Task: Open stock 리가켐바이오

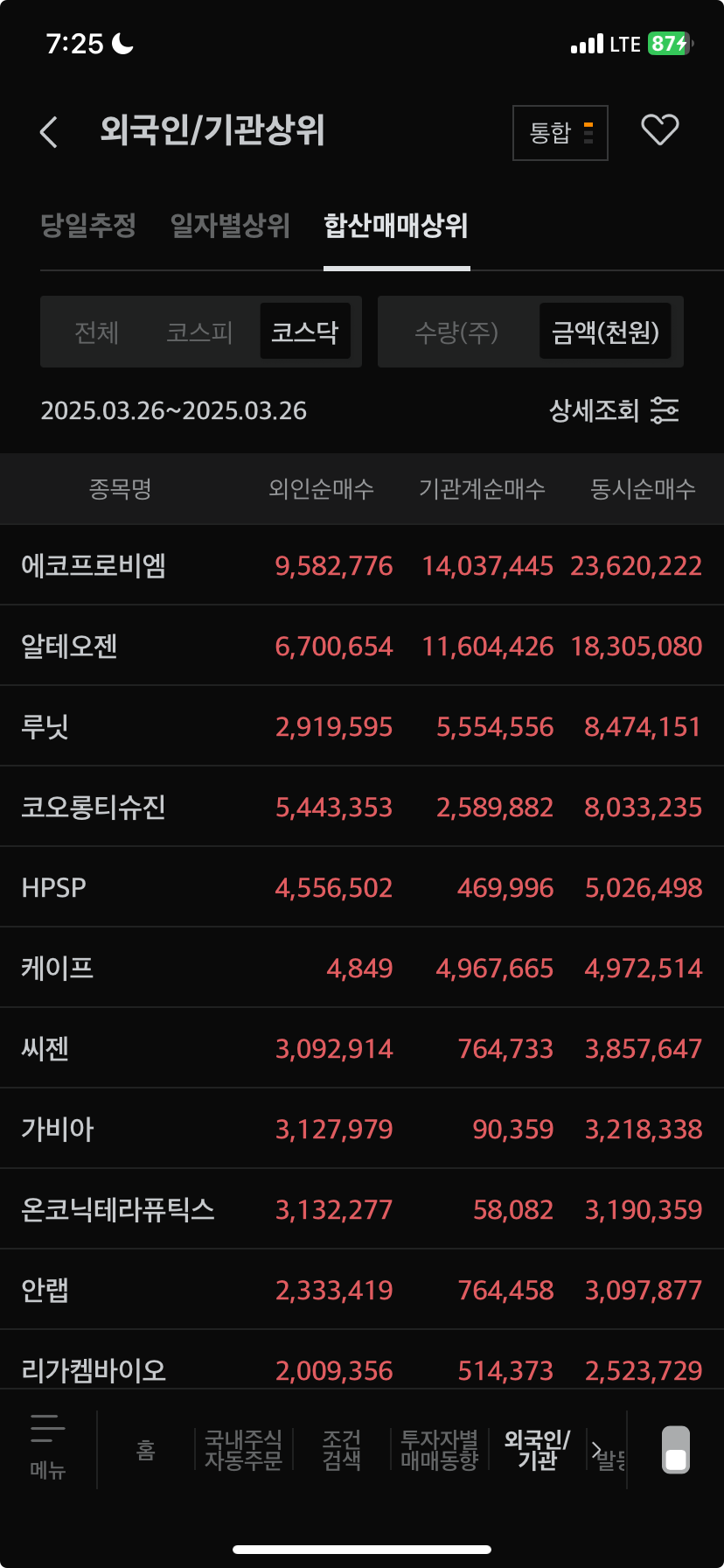Action: coord(94,1370)
